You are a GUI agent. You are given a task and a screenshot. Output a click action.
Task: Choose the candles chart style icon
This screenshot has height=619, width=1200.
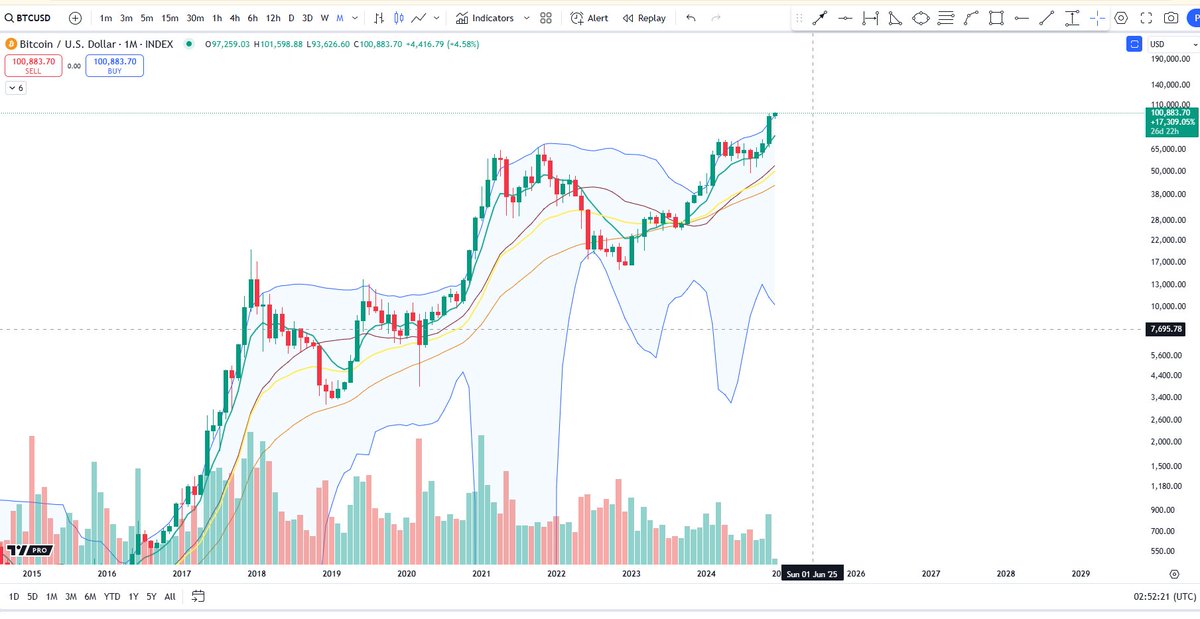400,18
